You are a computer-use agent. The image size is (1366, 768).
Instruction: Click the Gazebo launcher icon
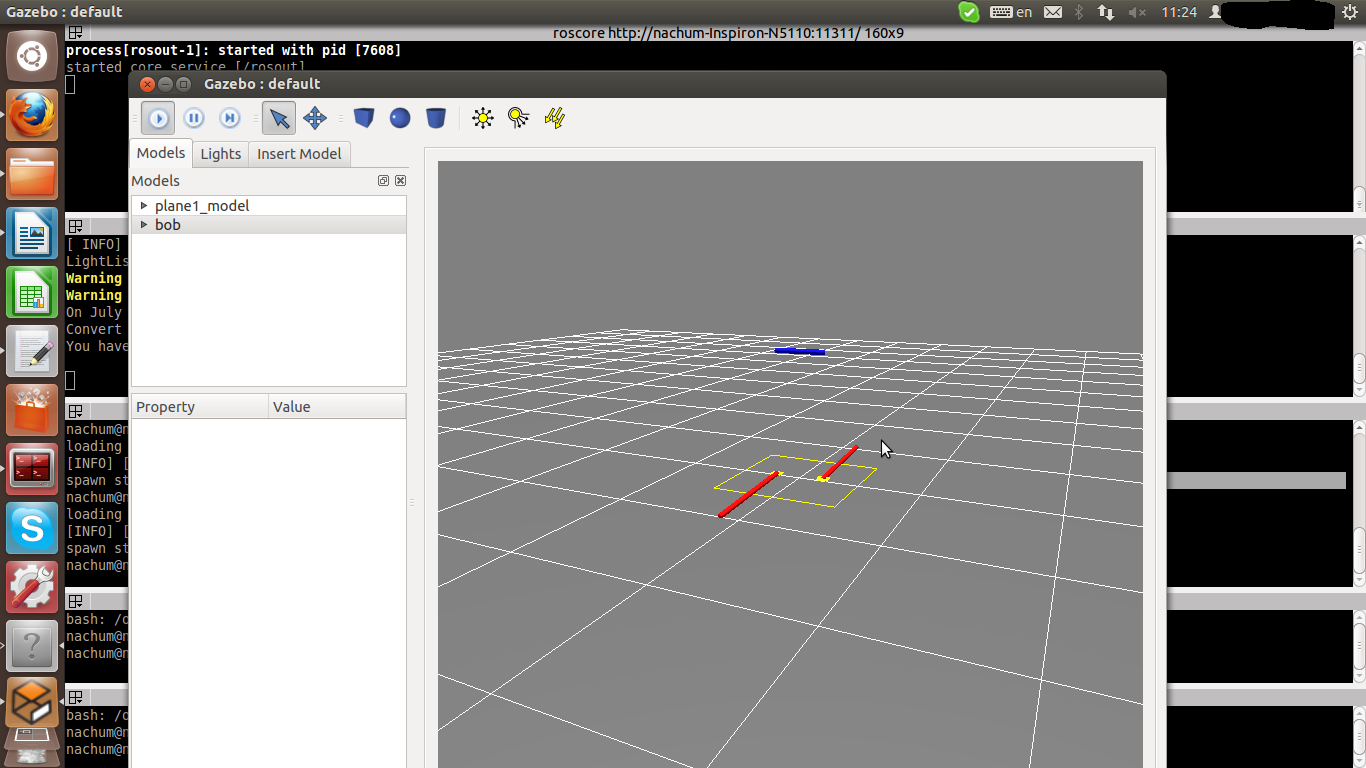(x=32, y=703)
